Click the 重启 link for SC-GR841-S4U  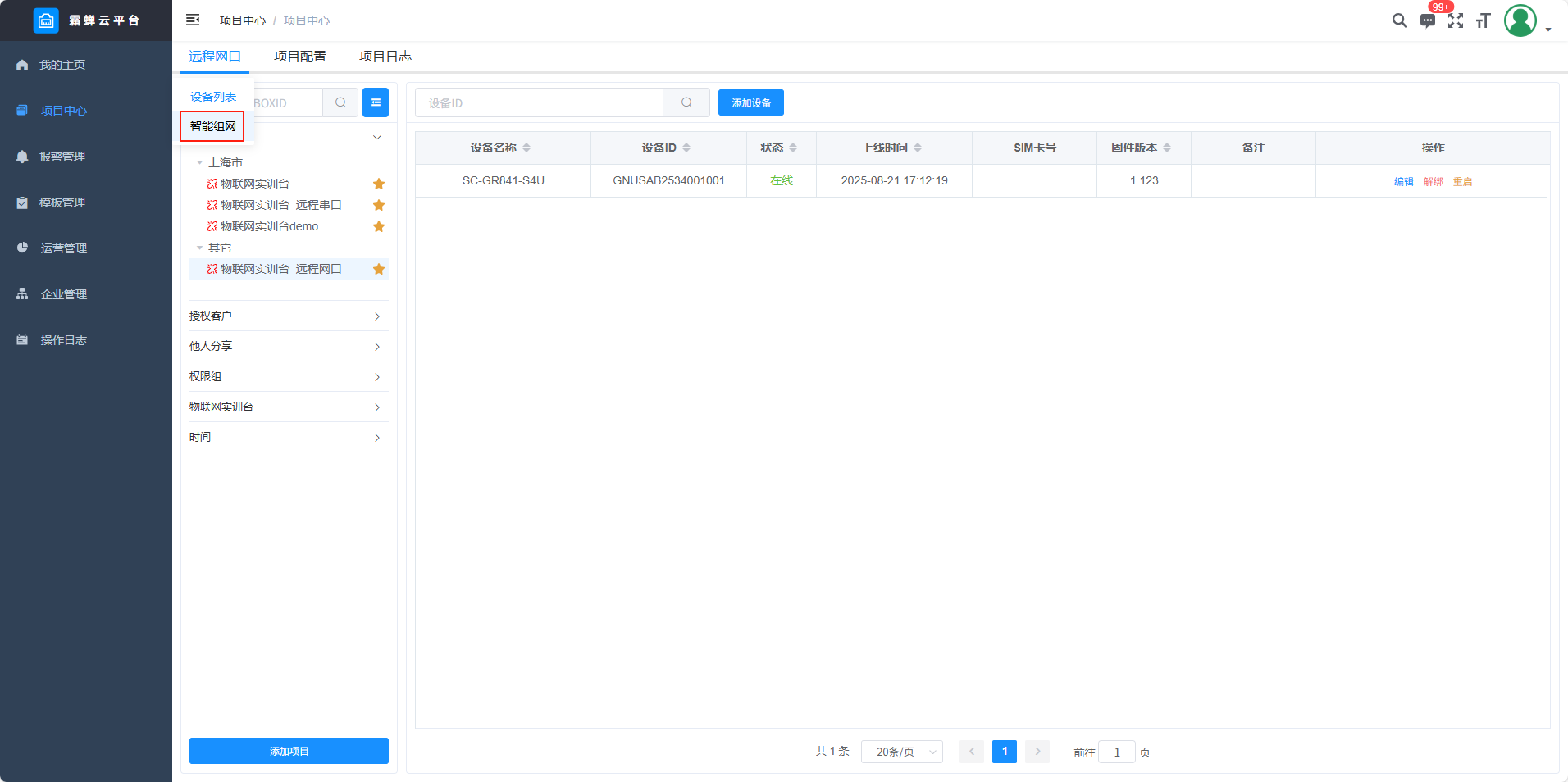[x=1462, y=181]
